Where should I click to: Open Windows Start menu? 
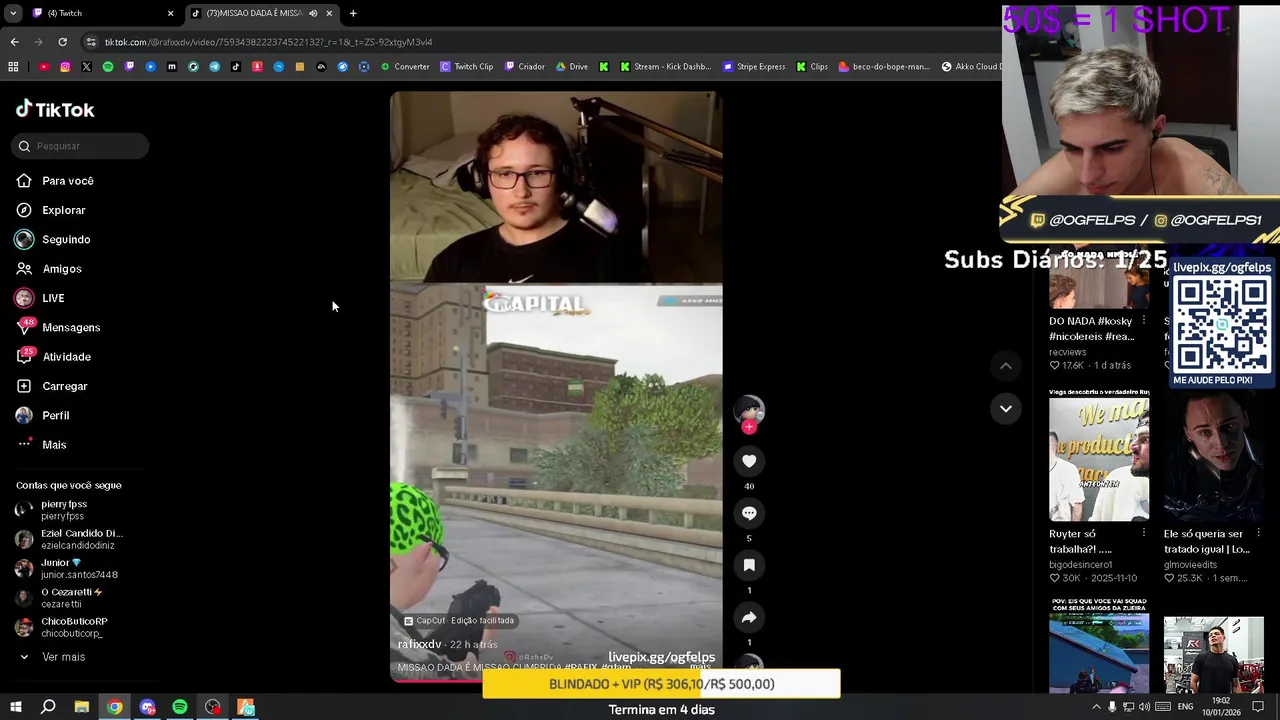tap(14, 707)
